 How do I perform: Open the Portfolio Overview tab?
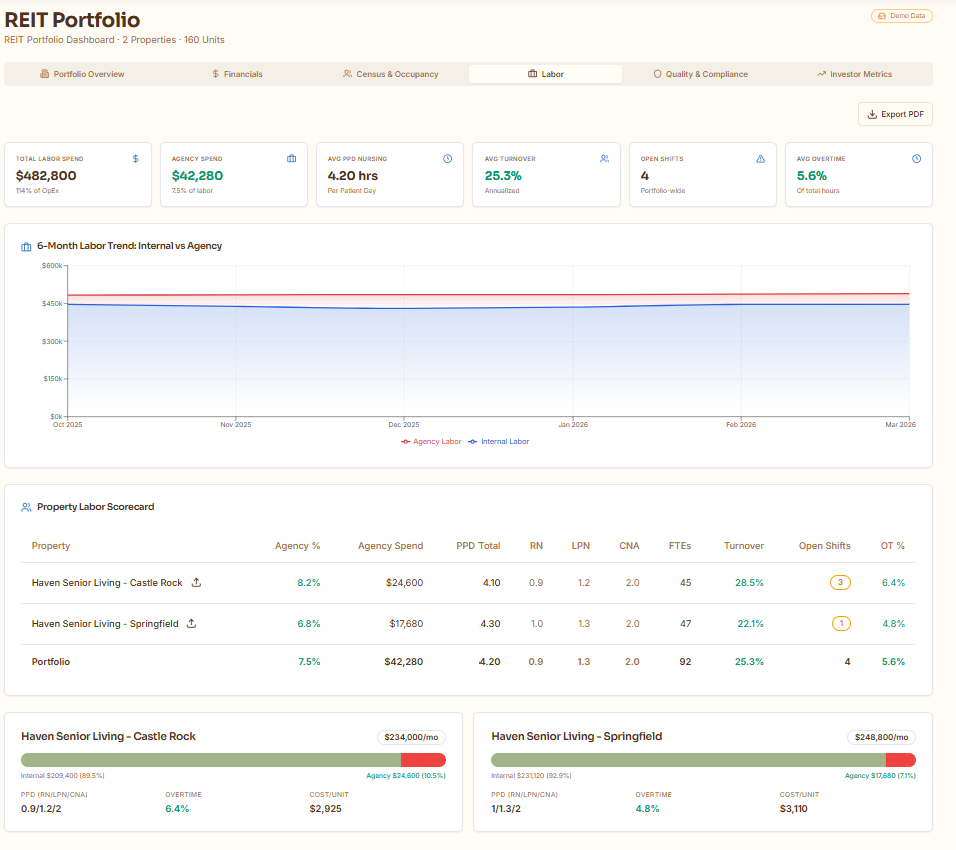click(x=82, y=74)
